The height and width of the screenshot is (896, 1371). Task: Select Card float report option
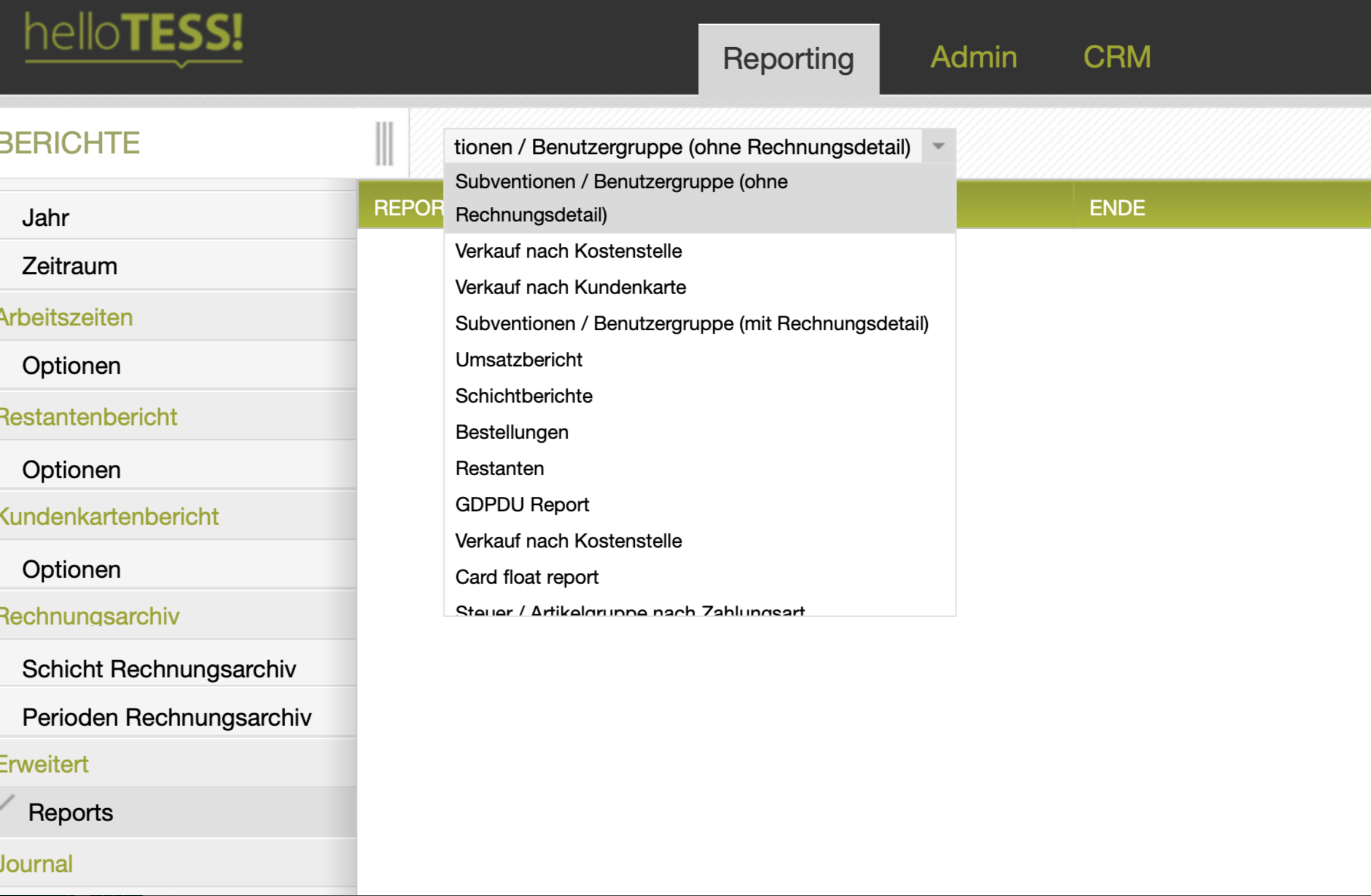[700, 577]
